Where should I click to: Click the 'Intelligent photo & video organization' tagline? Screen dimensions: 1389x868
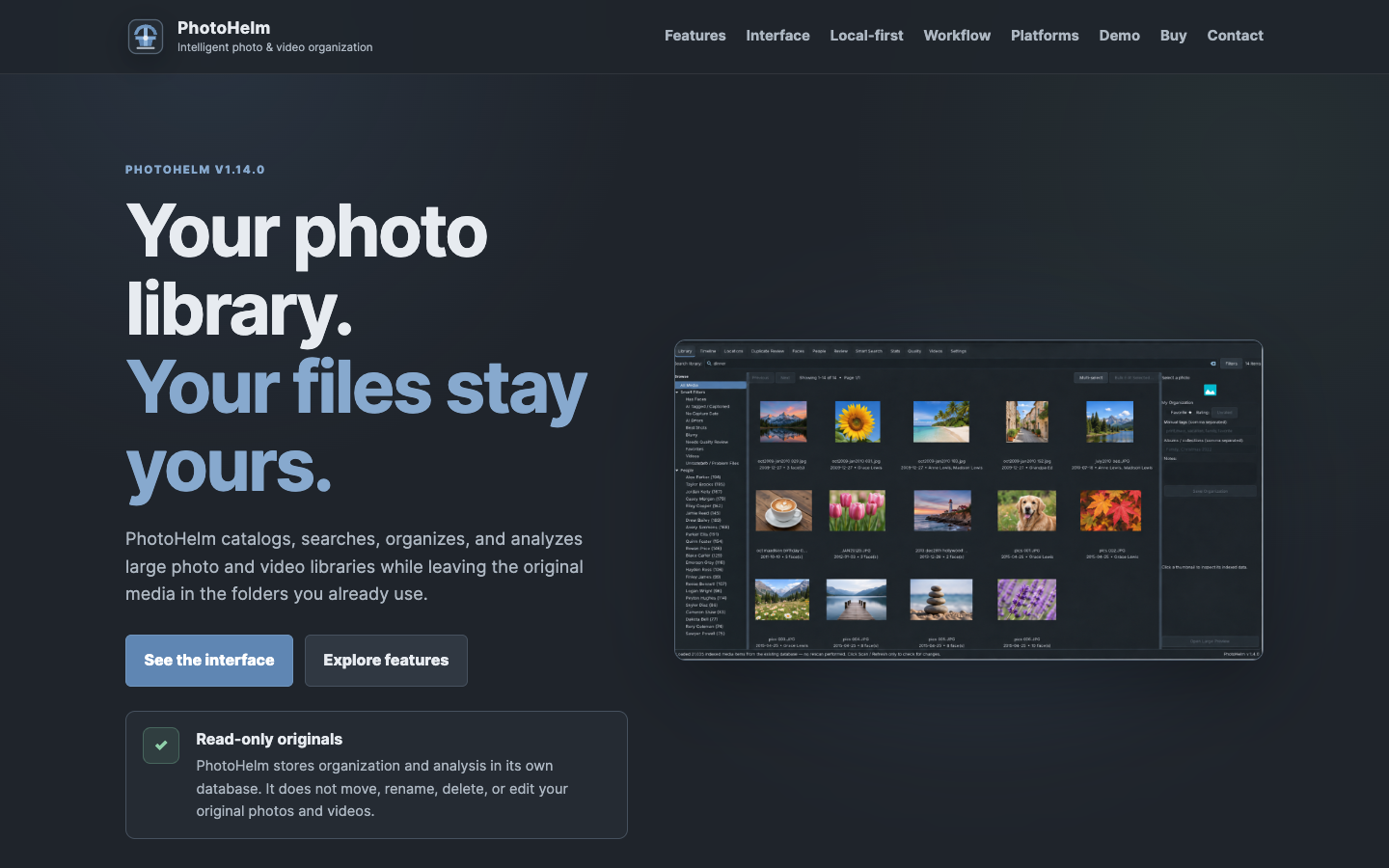tap(275, 47)
